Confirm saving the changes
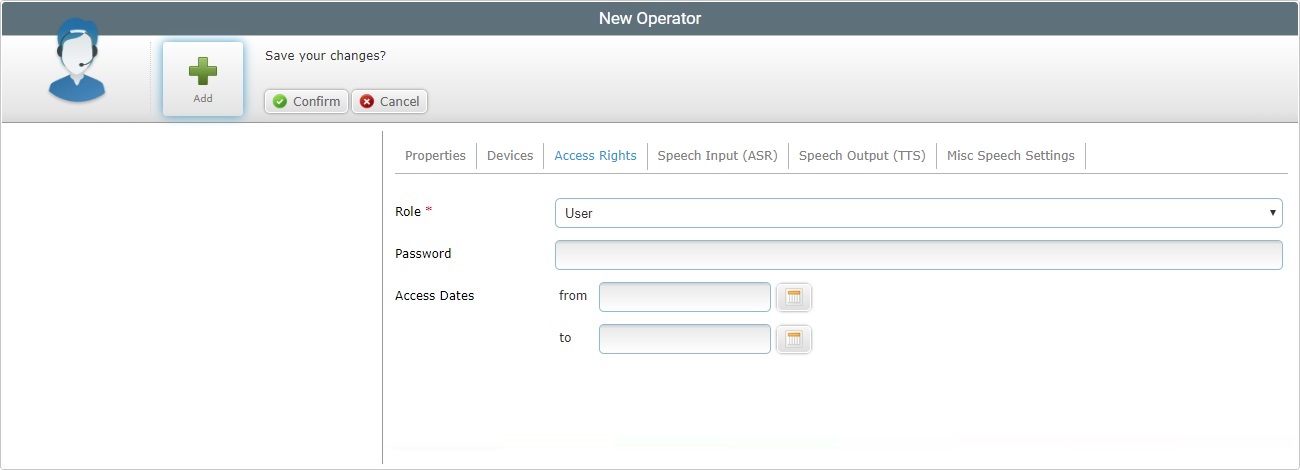The image size is (1300, 470). pos(306,102)
